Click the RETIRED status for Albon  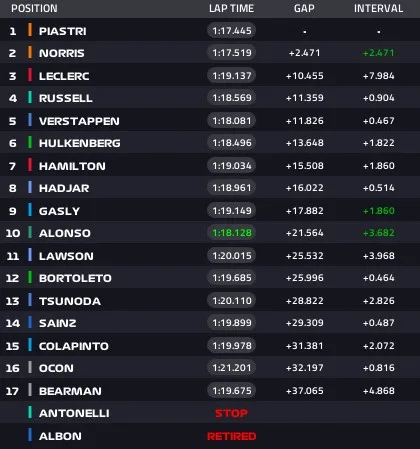[232, 436]
